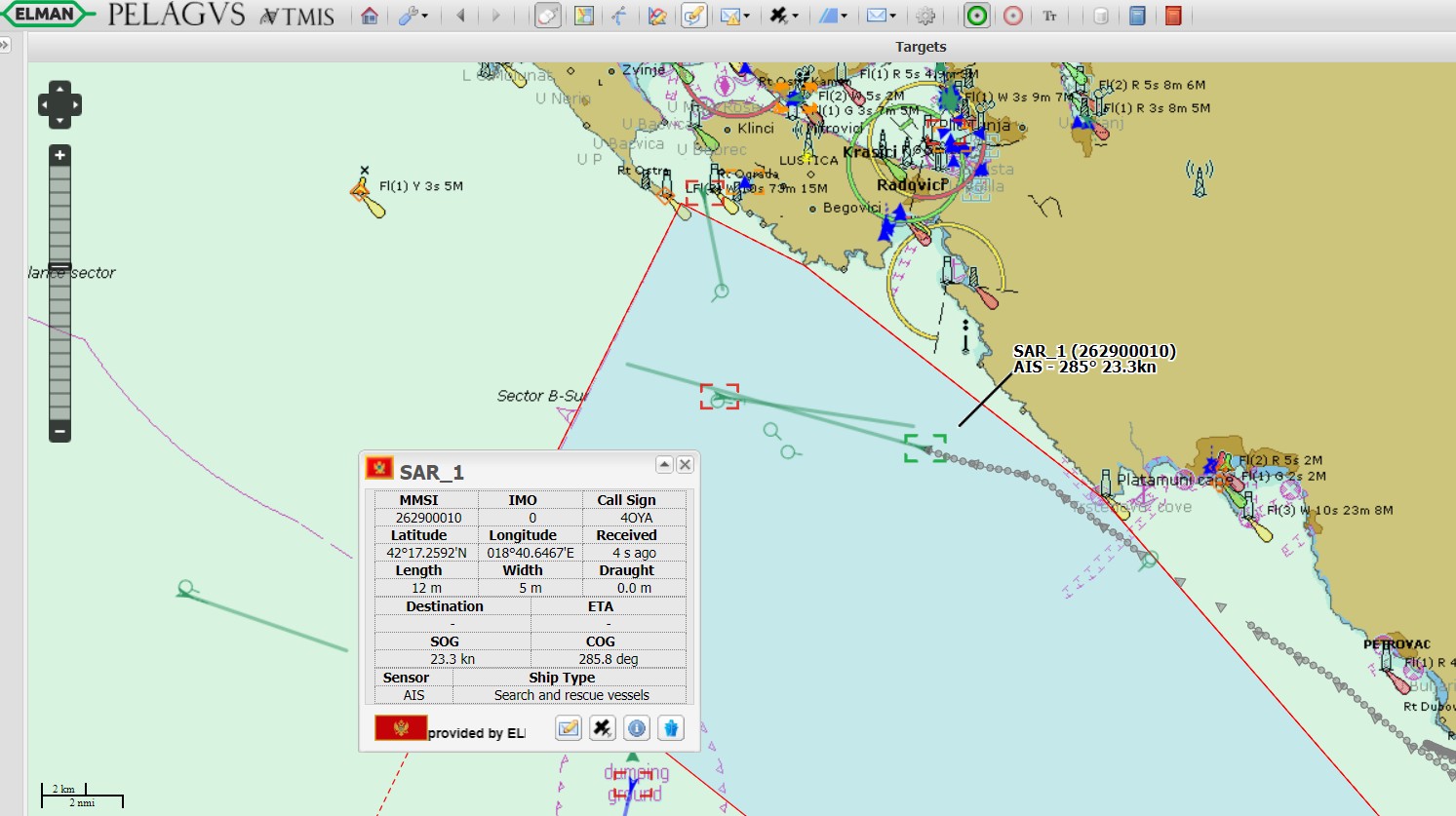Select the route measuring tool

[620, 16]
